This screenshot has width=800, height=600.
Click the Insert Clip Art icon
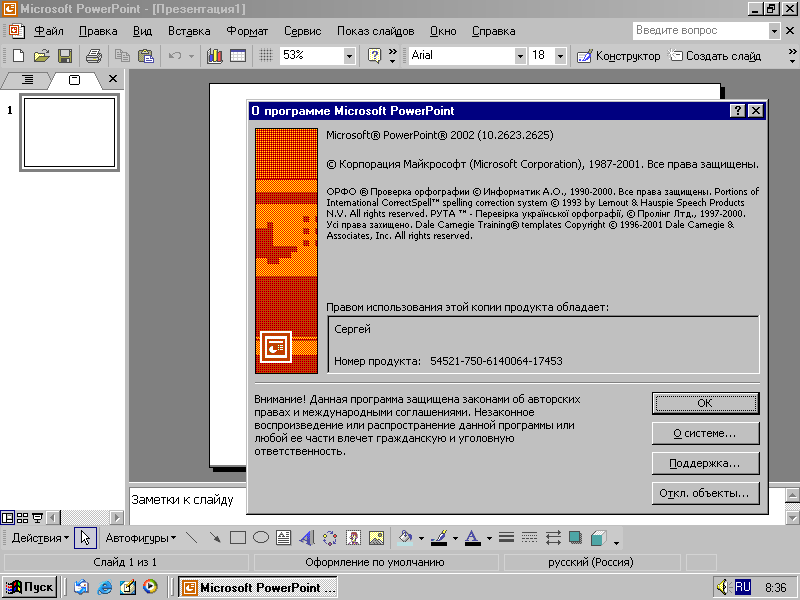click(x=353, y=538)
